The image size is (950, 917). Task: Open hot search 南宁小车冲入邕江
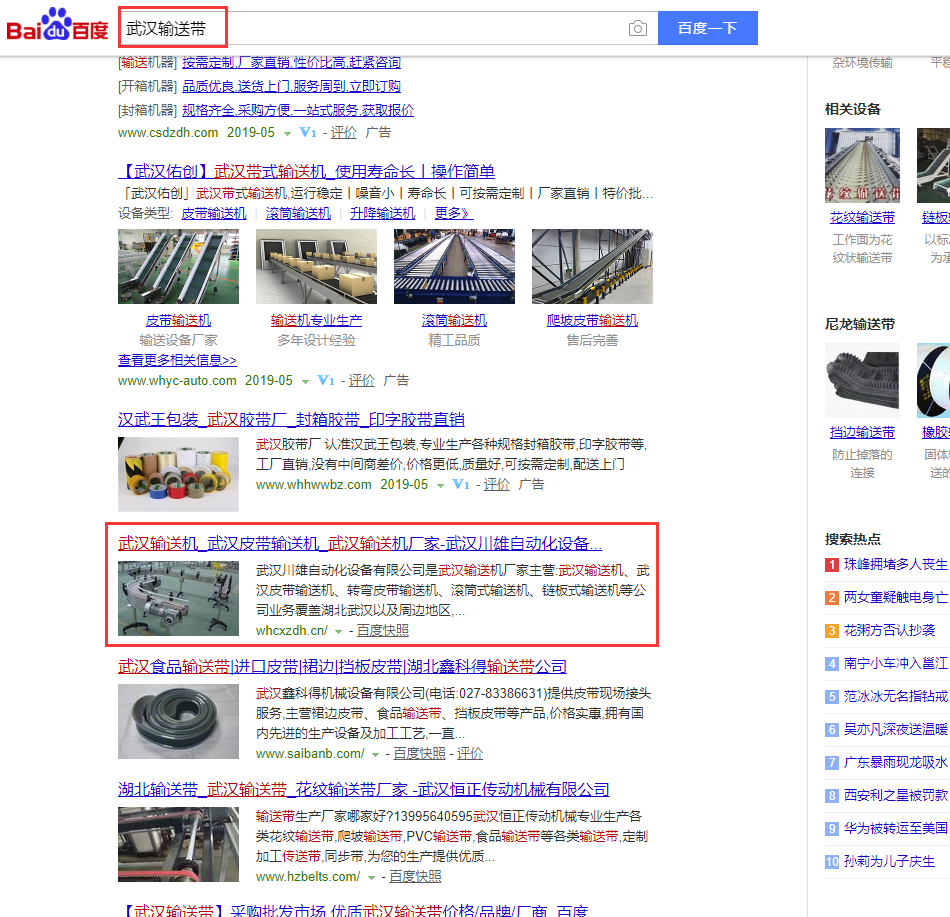point(895,664)
